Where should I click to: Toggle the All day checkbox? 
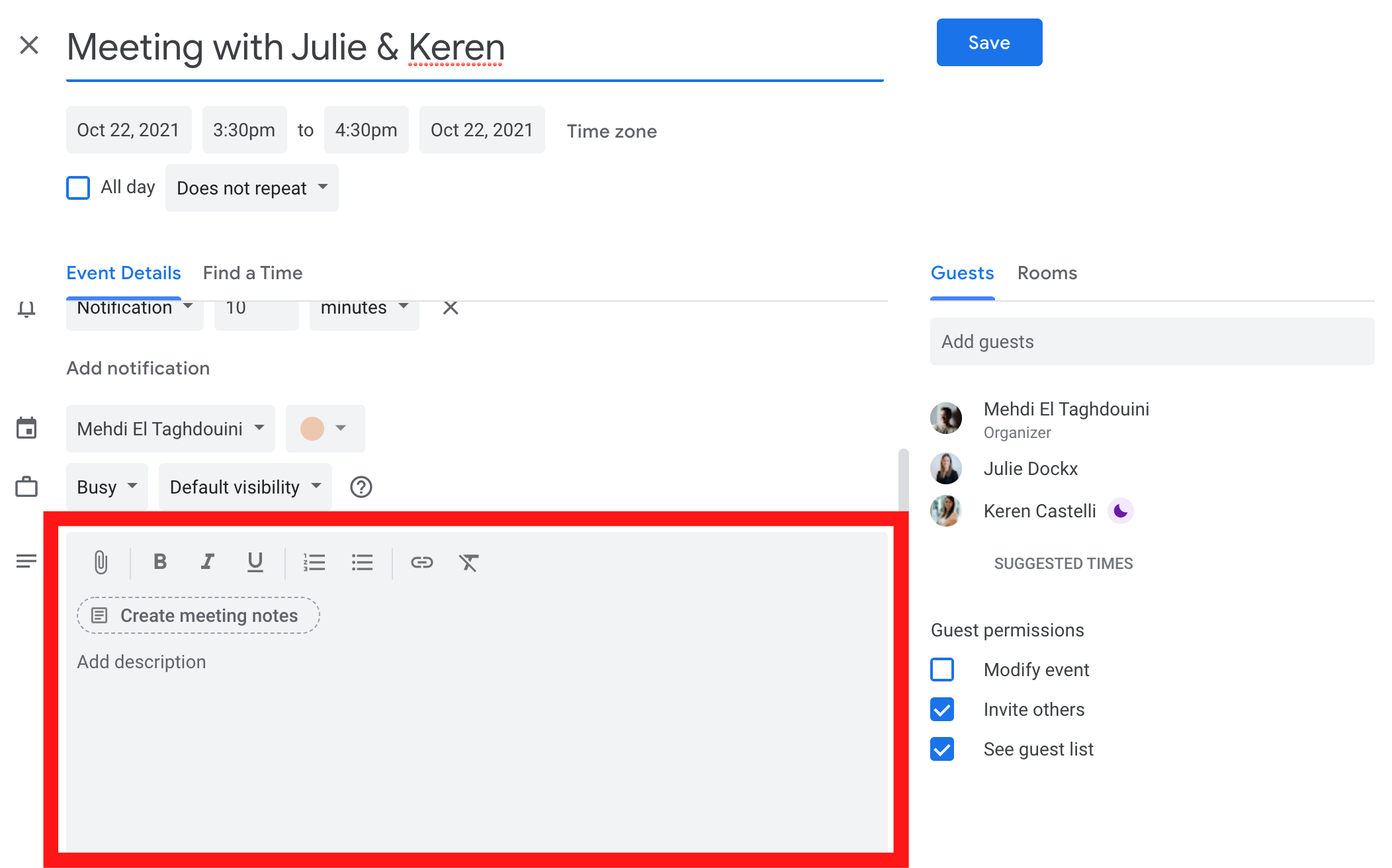point(78,188)
